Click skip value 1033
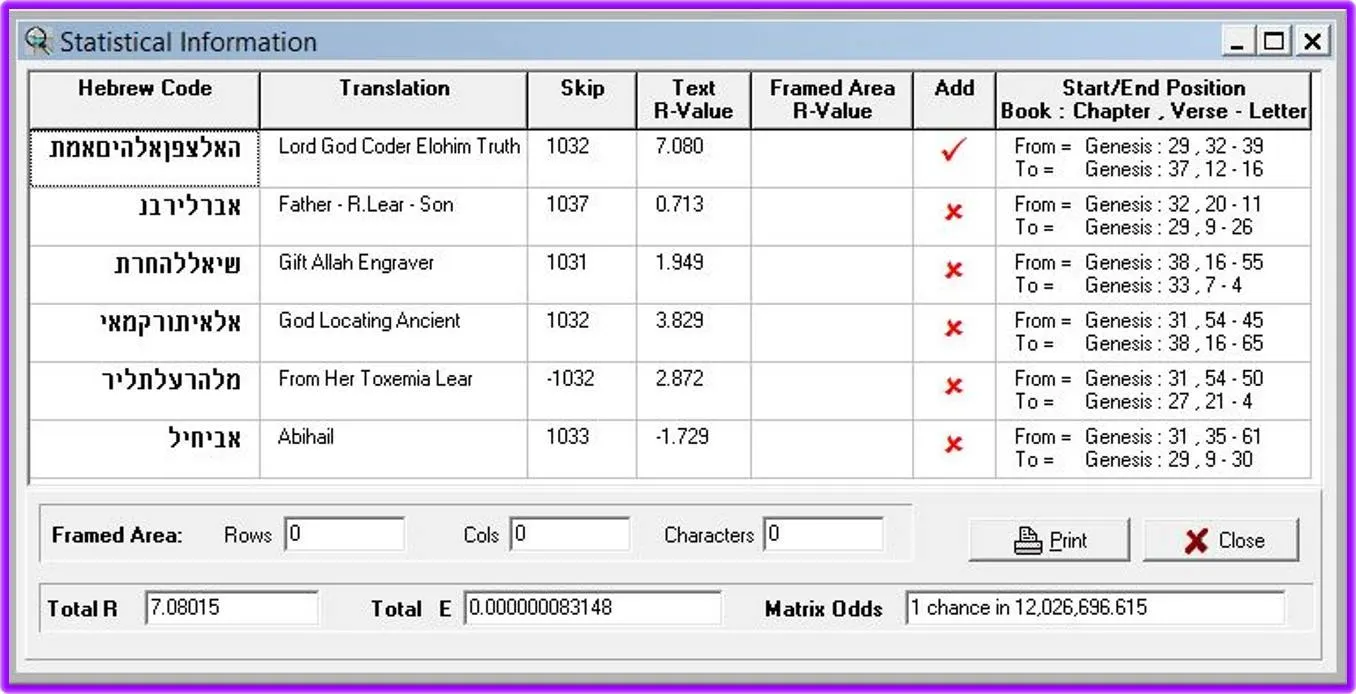The image size is (1356, 694). [568, 436]
